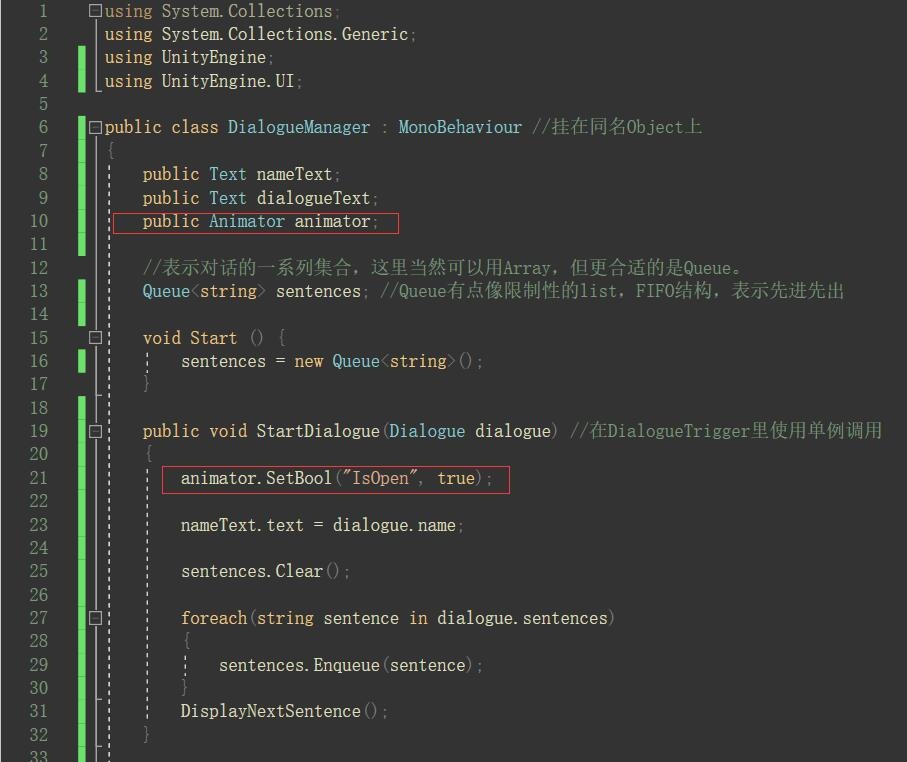
Task: Collapse the DialogueManager class definition
Action: point(95,127)
